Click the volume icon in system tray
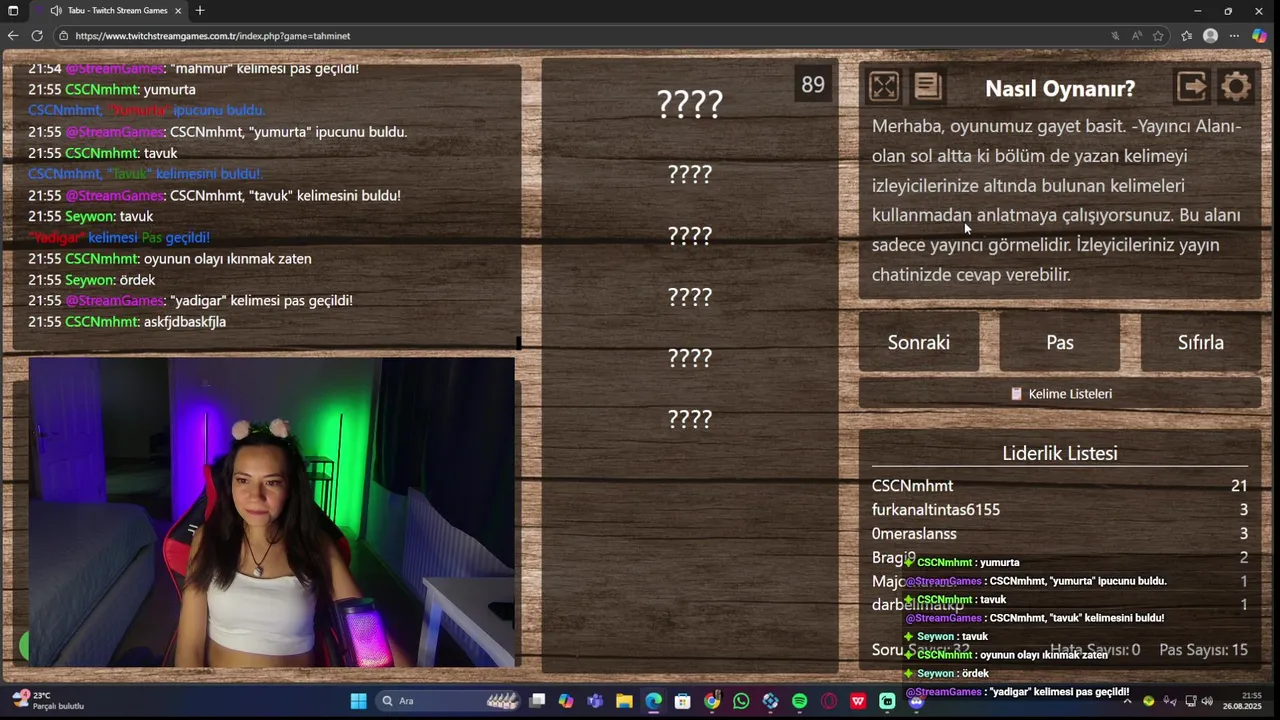The width and height of the screenshot is (1280, 720). (x=1207, y=701)
